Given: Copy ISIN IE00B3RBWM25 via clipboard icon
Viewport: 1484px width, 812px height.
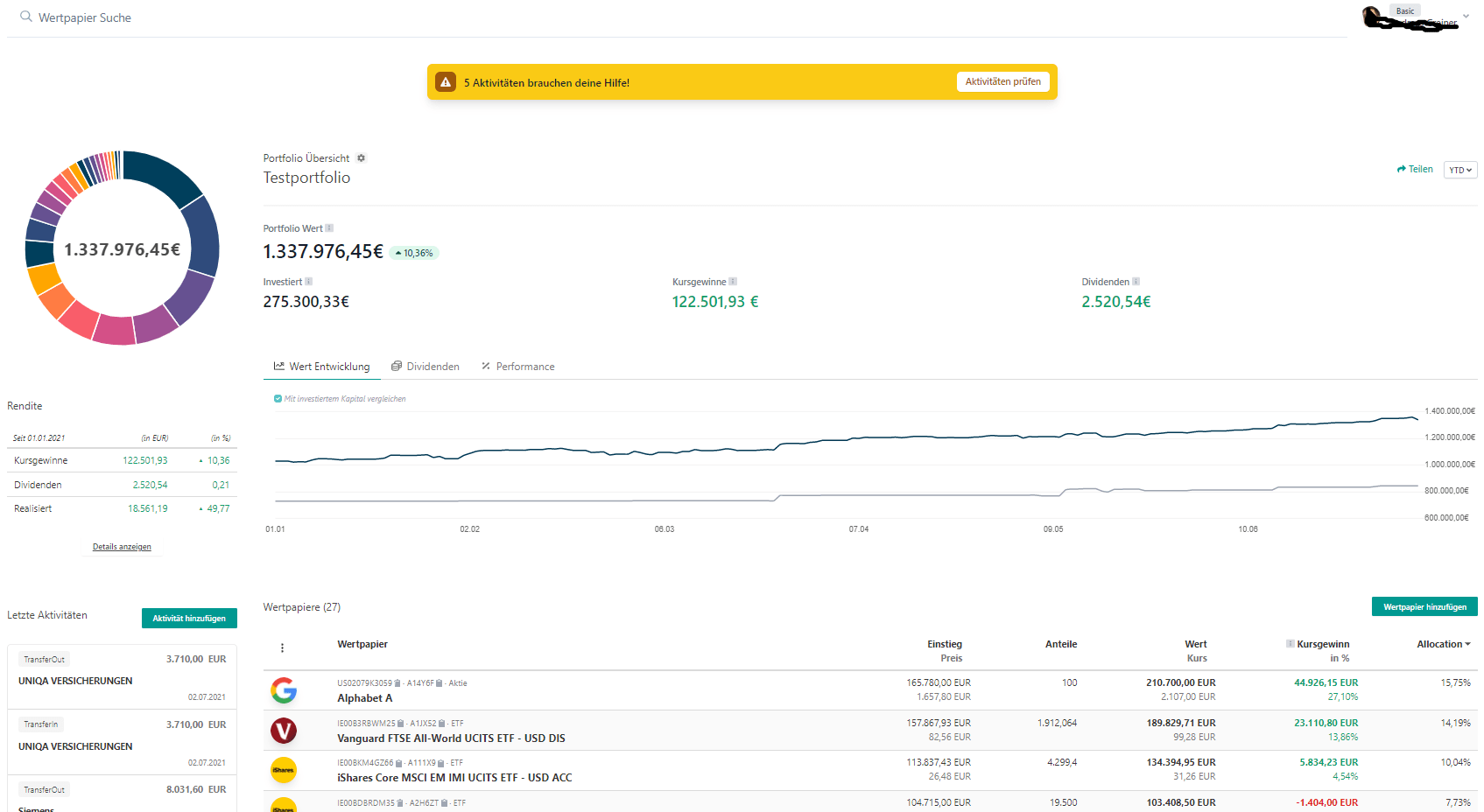Looking at the screenshot, I should (x=401, y=724).
